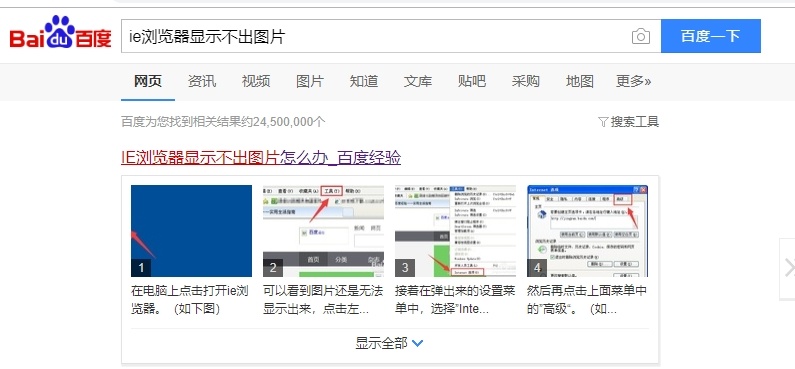Click the Baidu paw logo

tap(60, 32)
